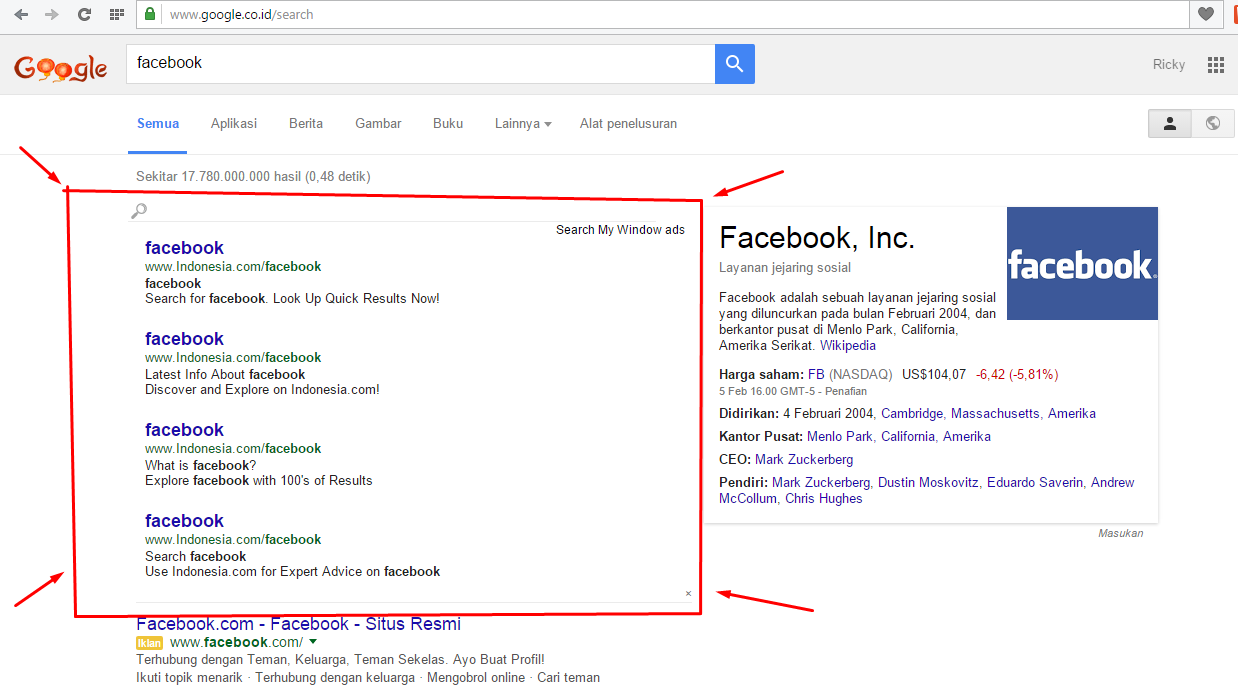This screenshot has height=689, width=1238.
Task: Click the Facebook, Inc. panel title
Action: (x=817, y=238)
